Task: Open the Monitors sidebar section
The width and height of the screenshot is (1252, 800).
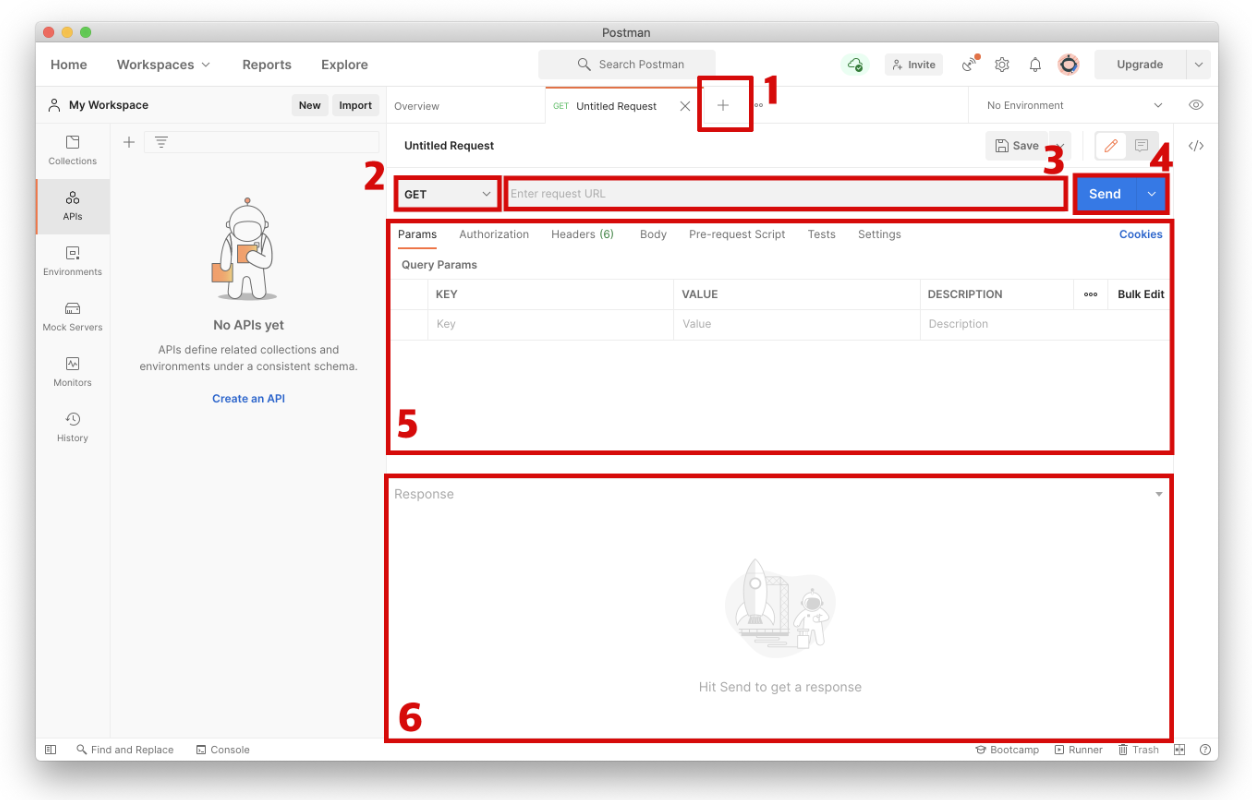Action: pyautogui.click(x=72, y=372)
